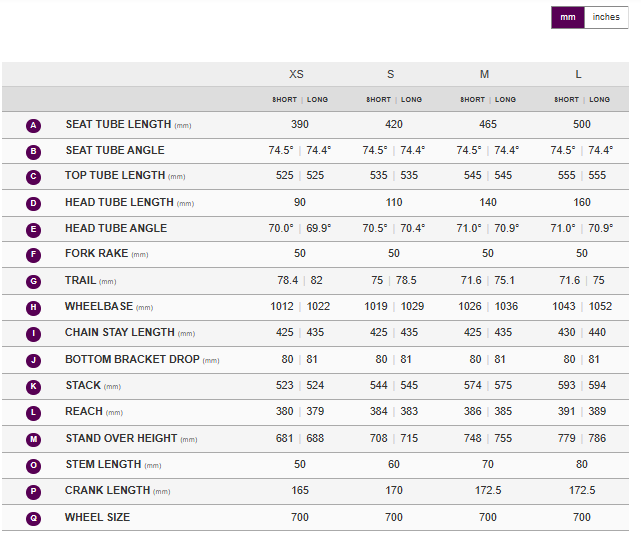Screen dimensions: 641x545
Task: Select the XS size column header
Action: coord(297,75)
